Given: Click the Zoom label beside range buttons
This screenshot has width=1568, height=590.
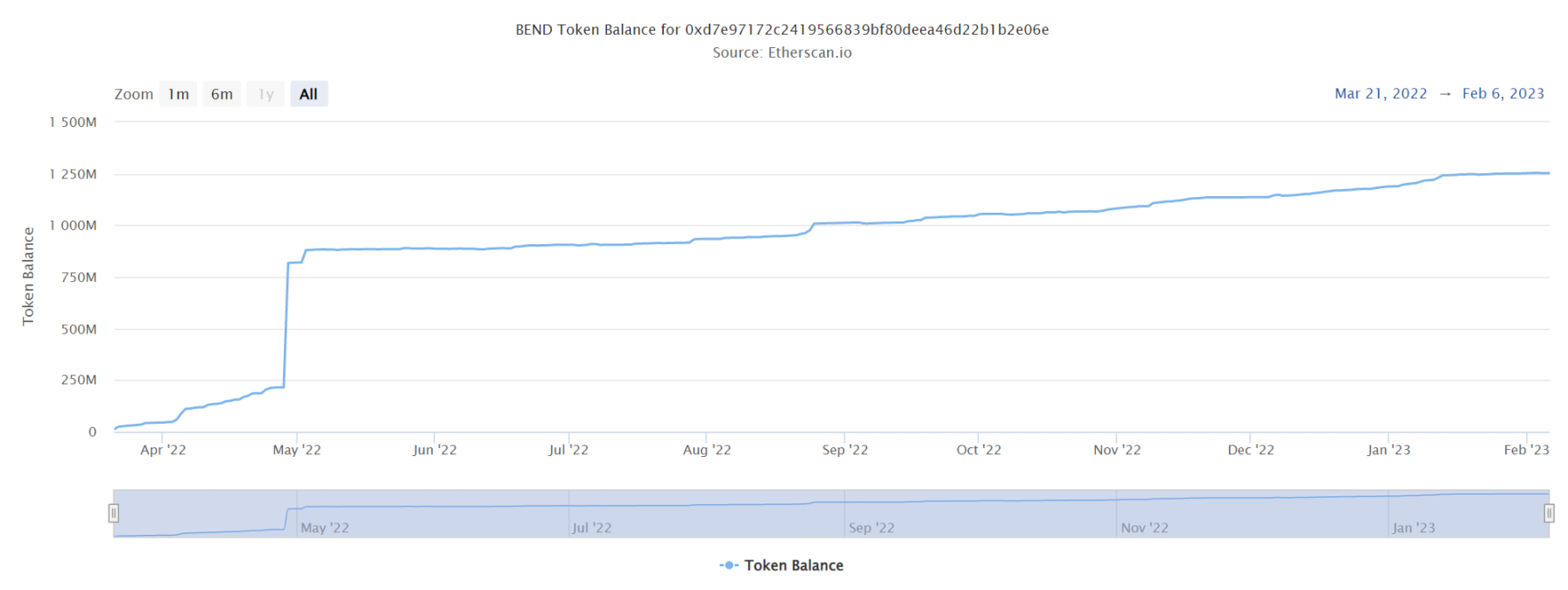Looking at the screenshot, I should pos(134,95).
